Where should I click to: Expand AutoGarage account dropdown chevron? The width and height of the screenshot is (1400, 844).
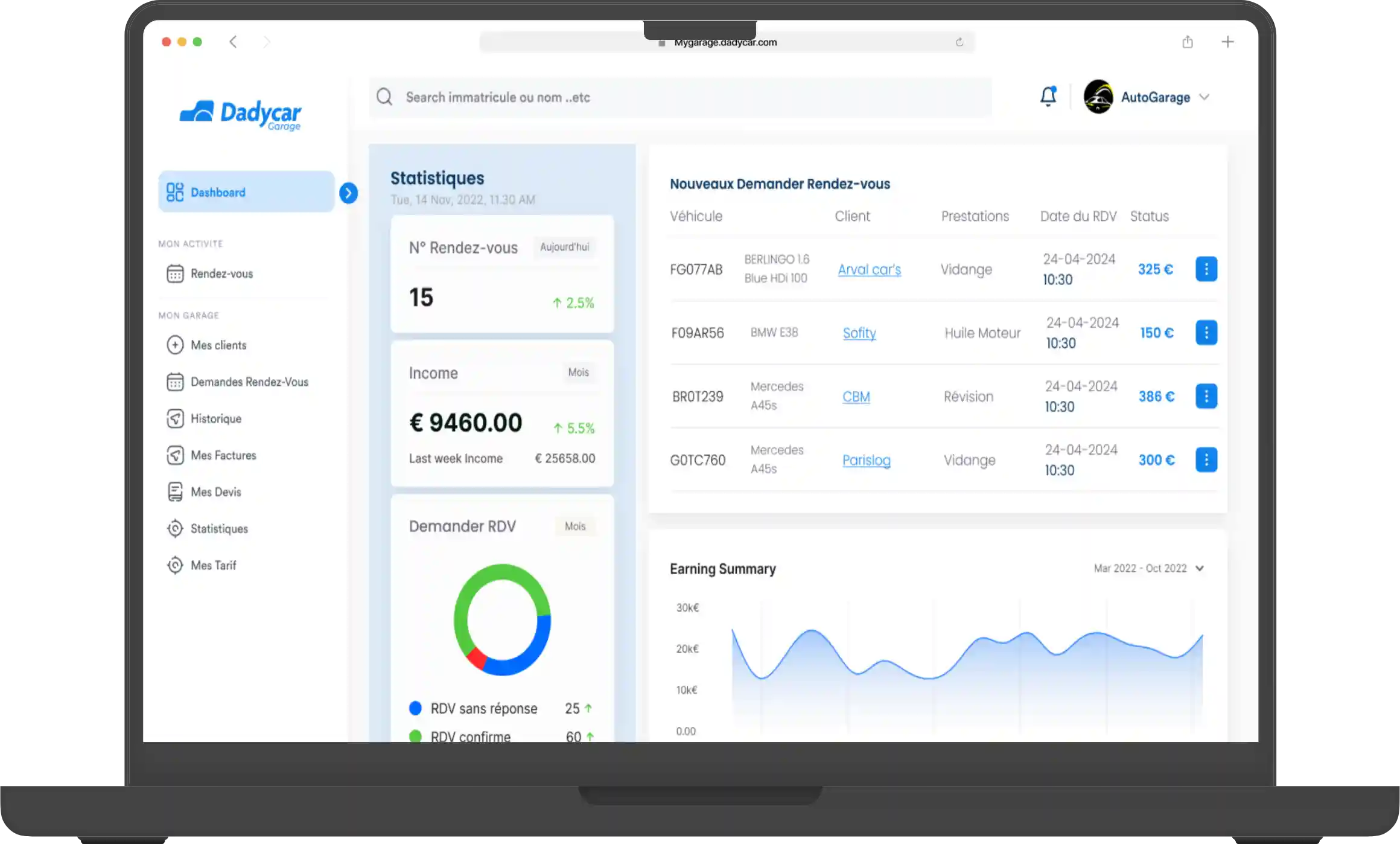pyautogui.click(x=1204, y=97)
